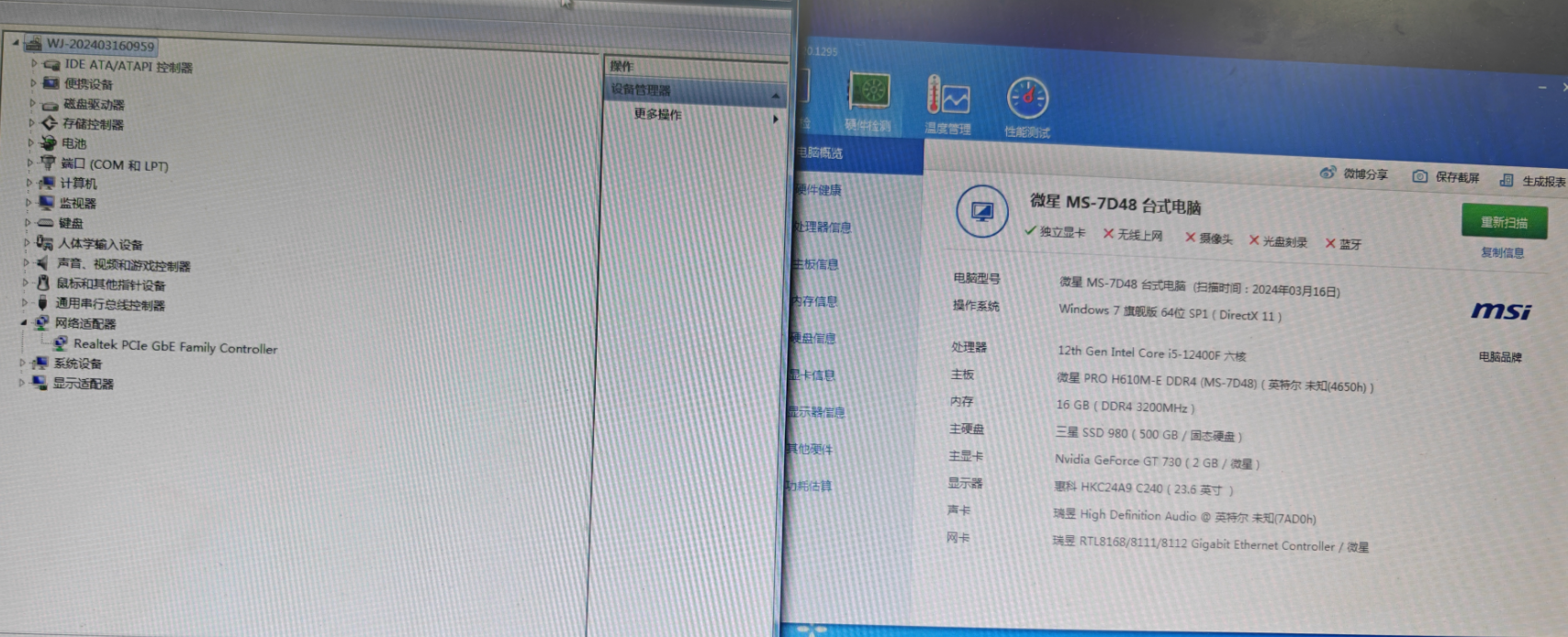This screenshot has width=1568, height=637.
Task: Expand the 显示适配器 node
Action: click(x=21, y=383)
